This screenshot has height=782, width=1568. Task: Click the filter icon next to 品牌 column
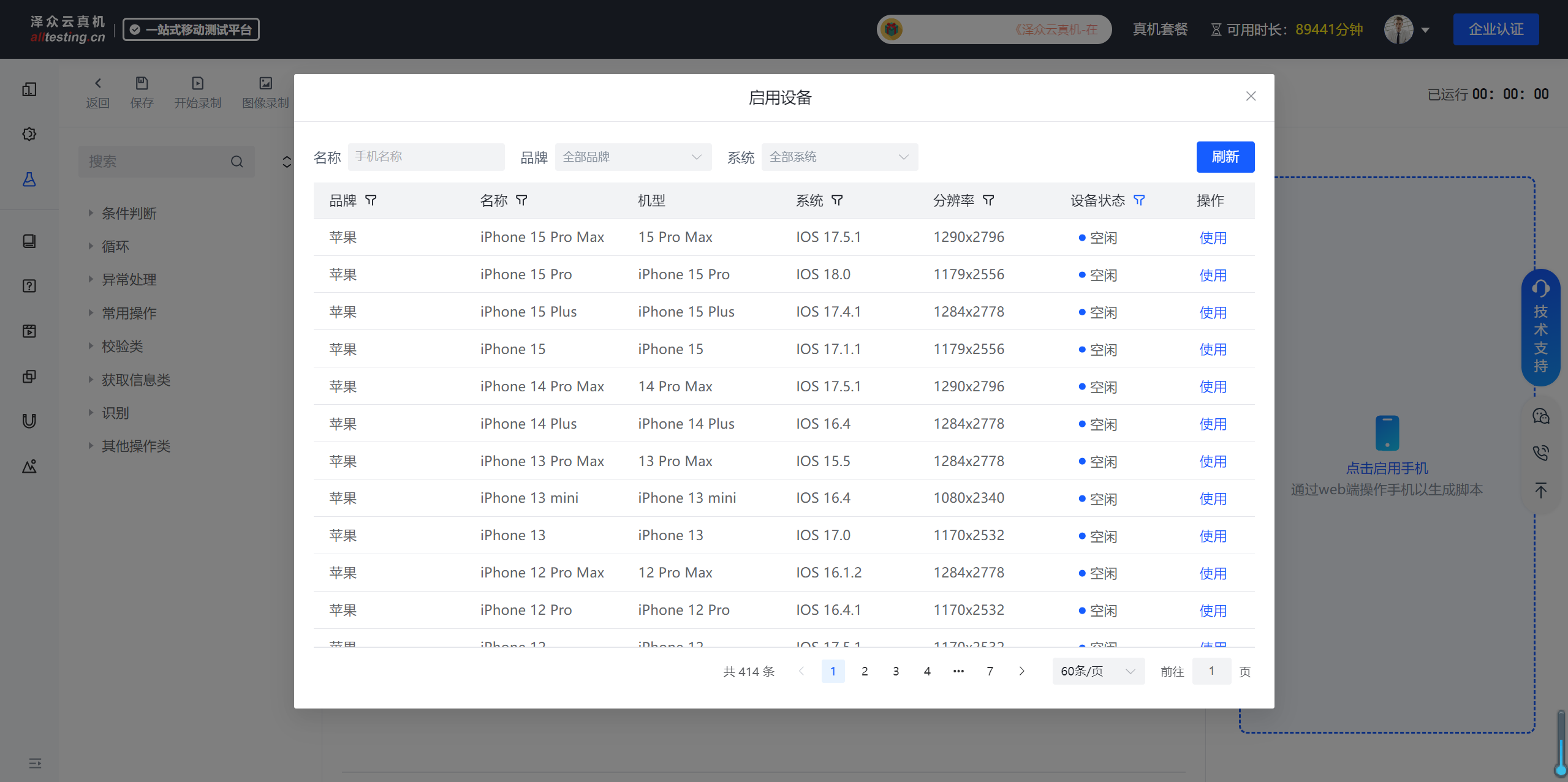(x=371, y=200)
